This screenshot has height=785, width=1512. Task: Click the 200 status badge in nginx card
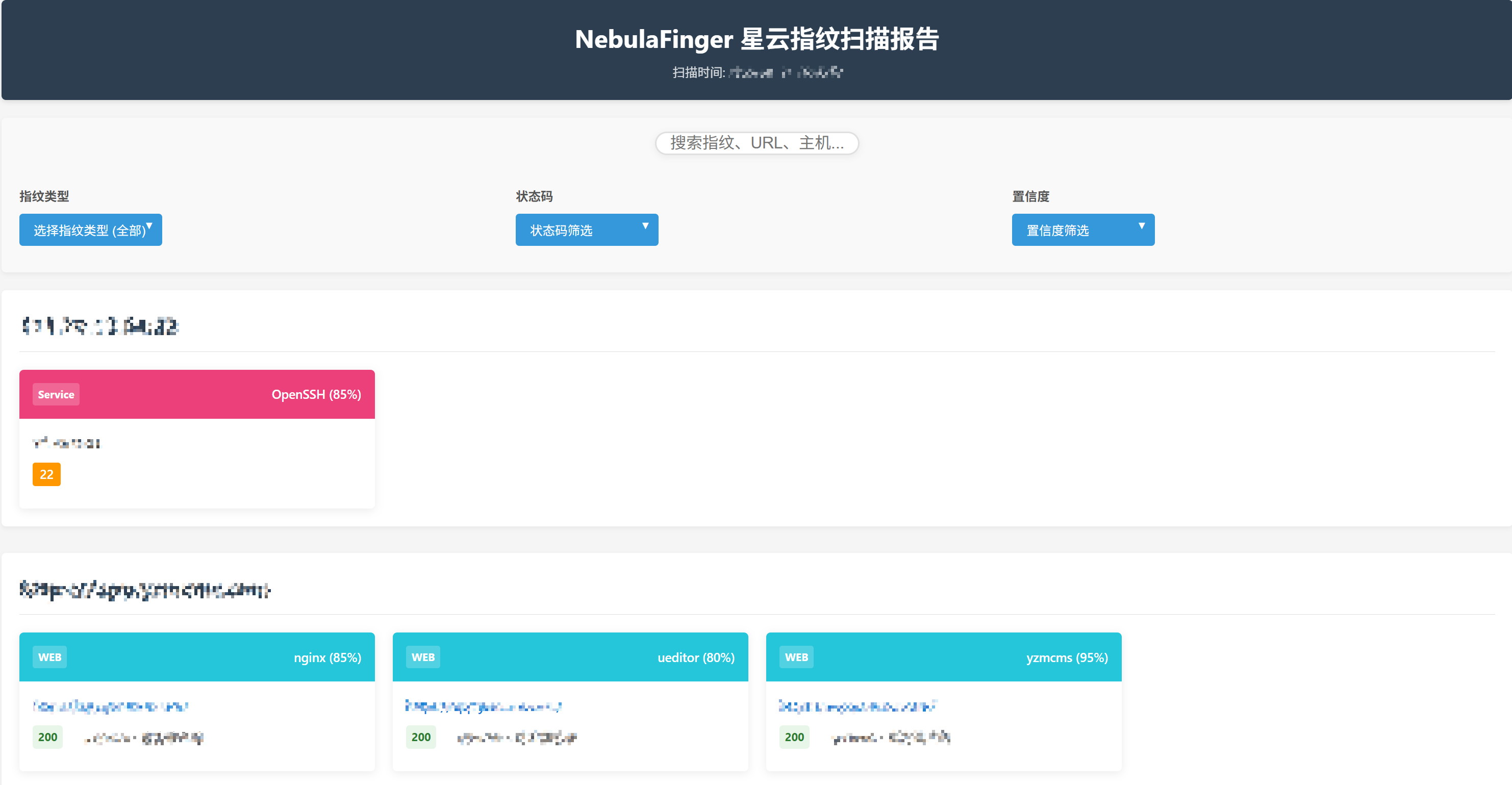47,737
